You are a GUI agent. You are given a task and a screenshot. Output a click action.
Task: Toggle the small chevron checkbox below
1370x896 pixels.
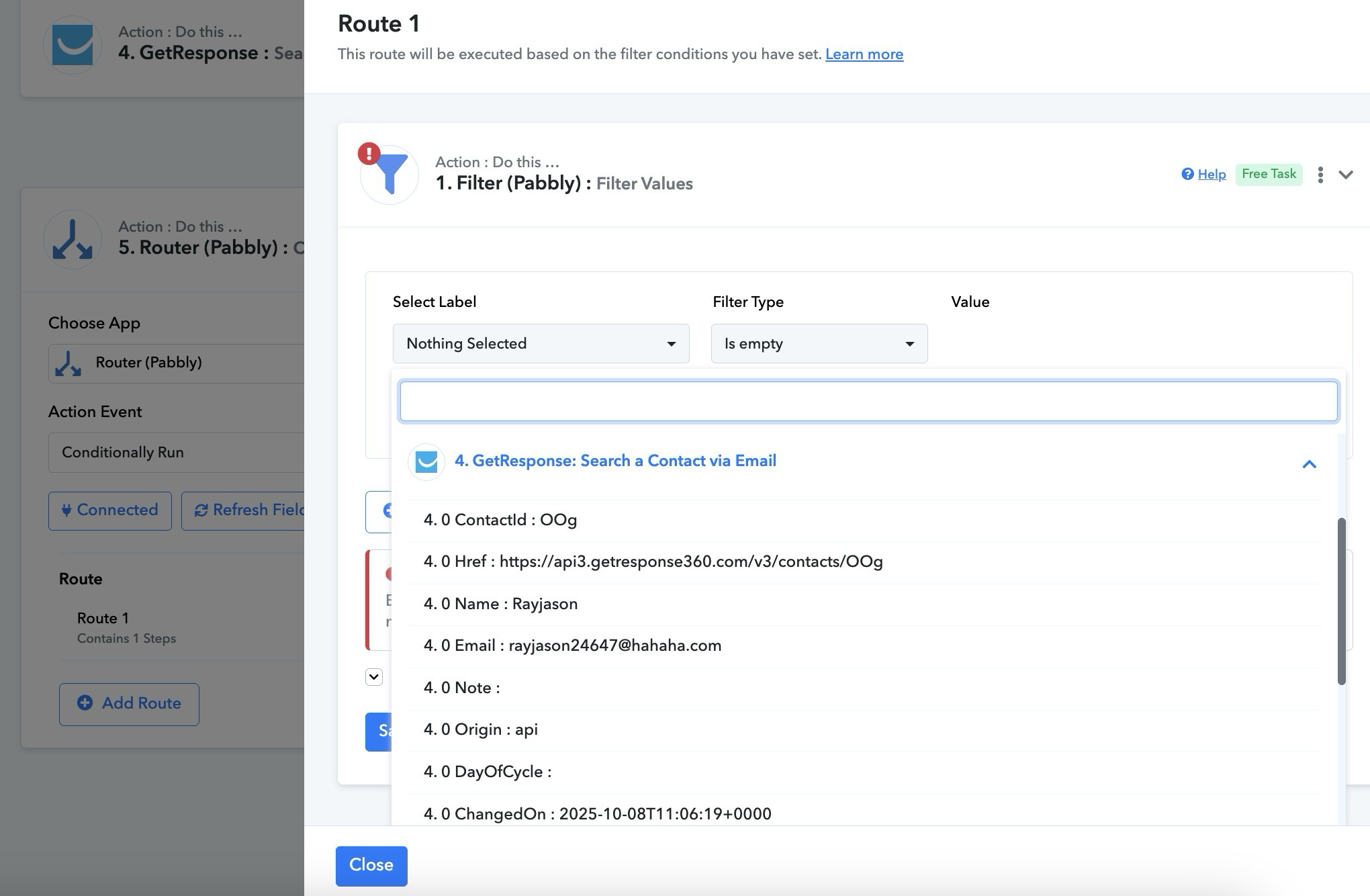click(x=374, y=676)
